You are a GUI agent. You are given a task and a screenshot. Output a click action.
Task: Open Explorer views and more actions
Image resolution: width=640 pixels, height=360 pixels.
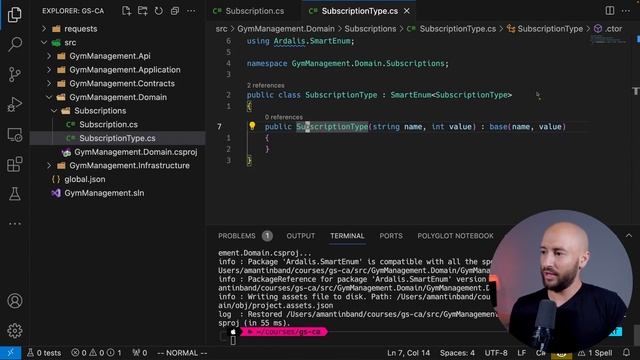191,11
